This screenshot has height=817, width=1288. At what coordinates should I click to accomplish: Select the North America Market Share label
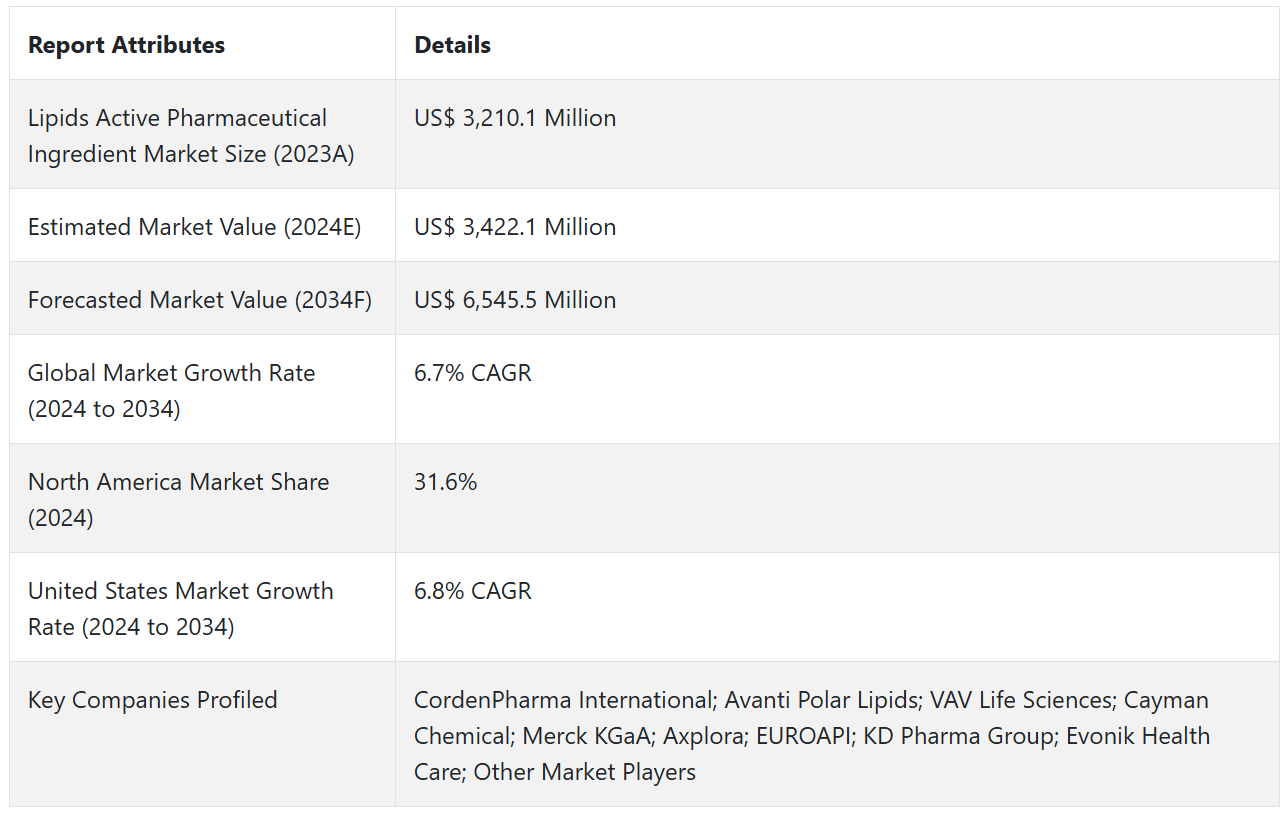tap(178, 500)
